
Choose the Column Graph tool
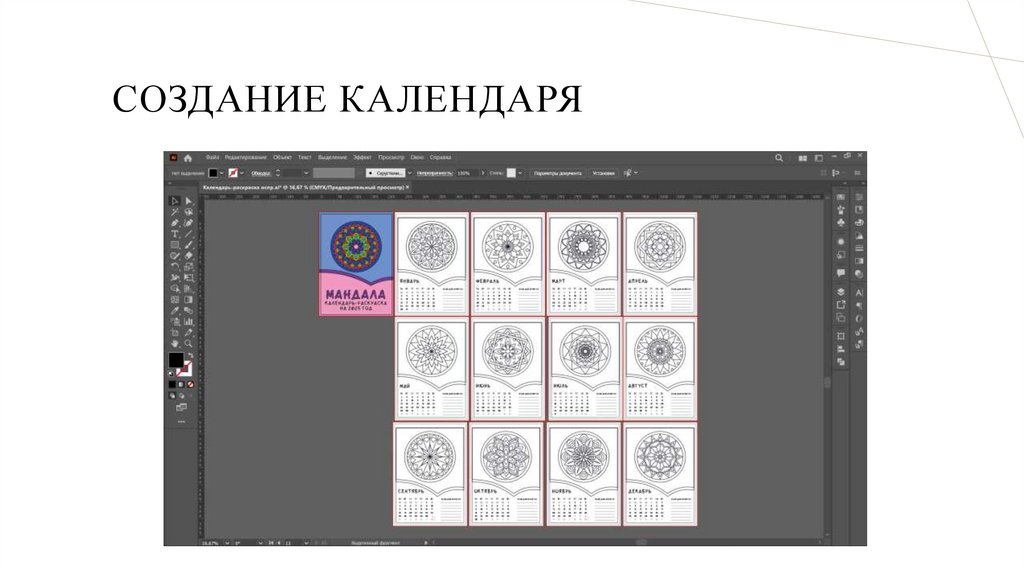(189, 321)
